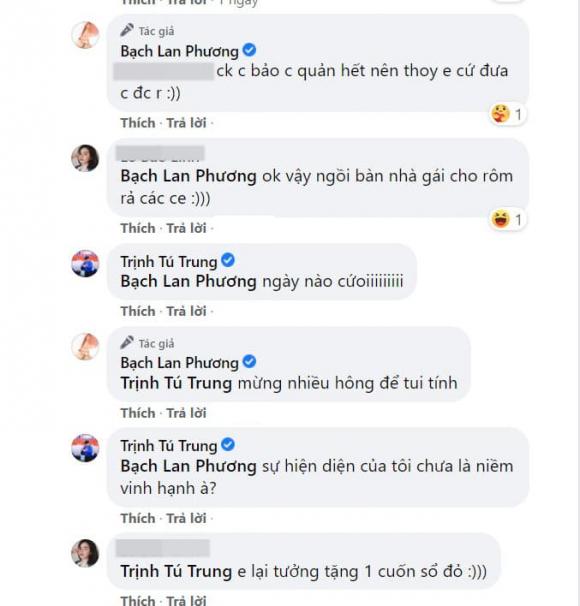Reply to 'mừng nhiều hông để tui tính'
Screen dimensions: 580x606
[x=186, y=413]
